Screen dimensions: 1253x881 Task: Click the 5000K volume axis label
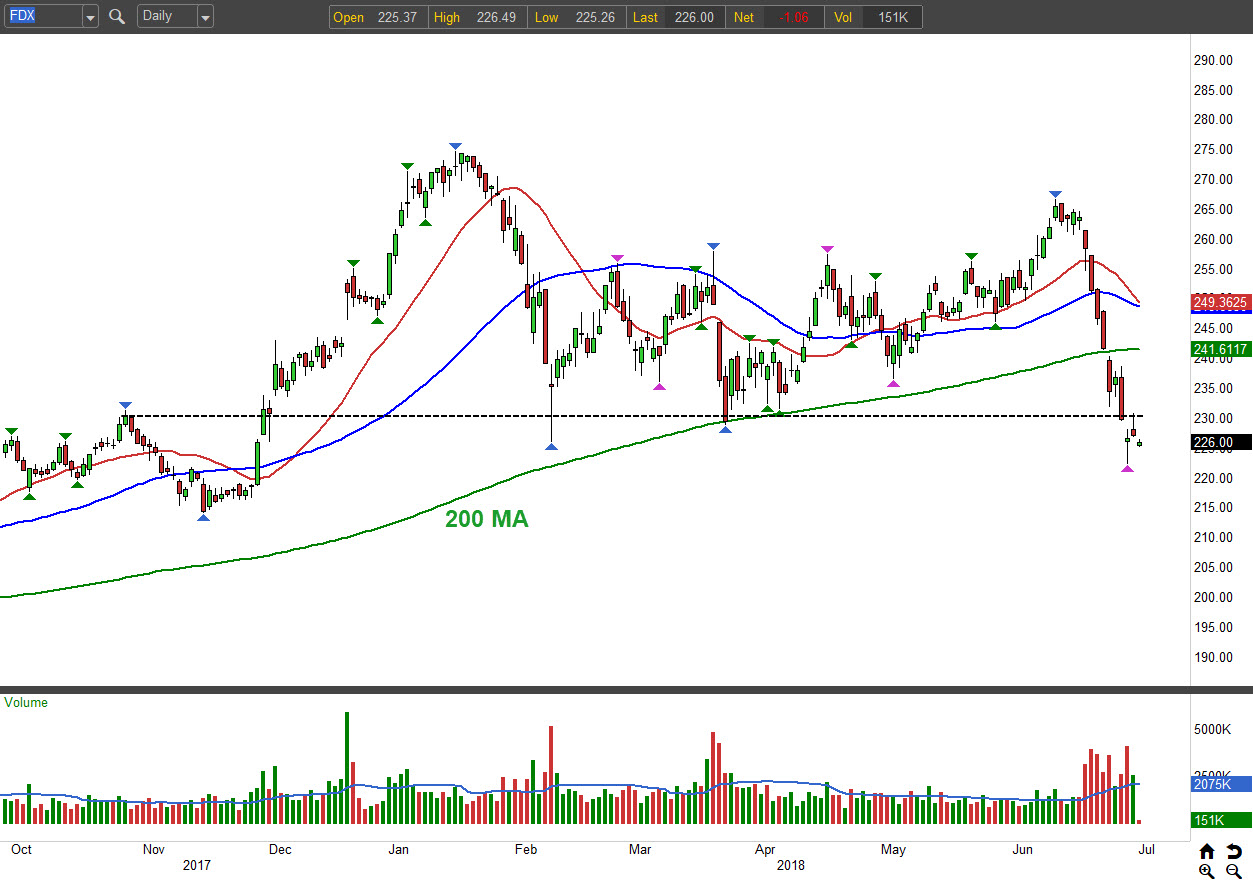1213,730
